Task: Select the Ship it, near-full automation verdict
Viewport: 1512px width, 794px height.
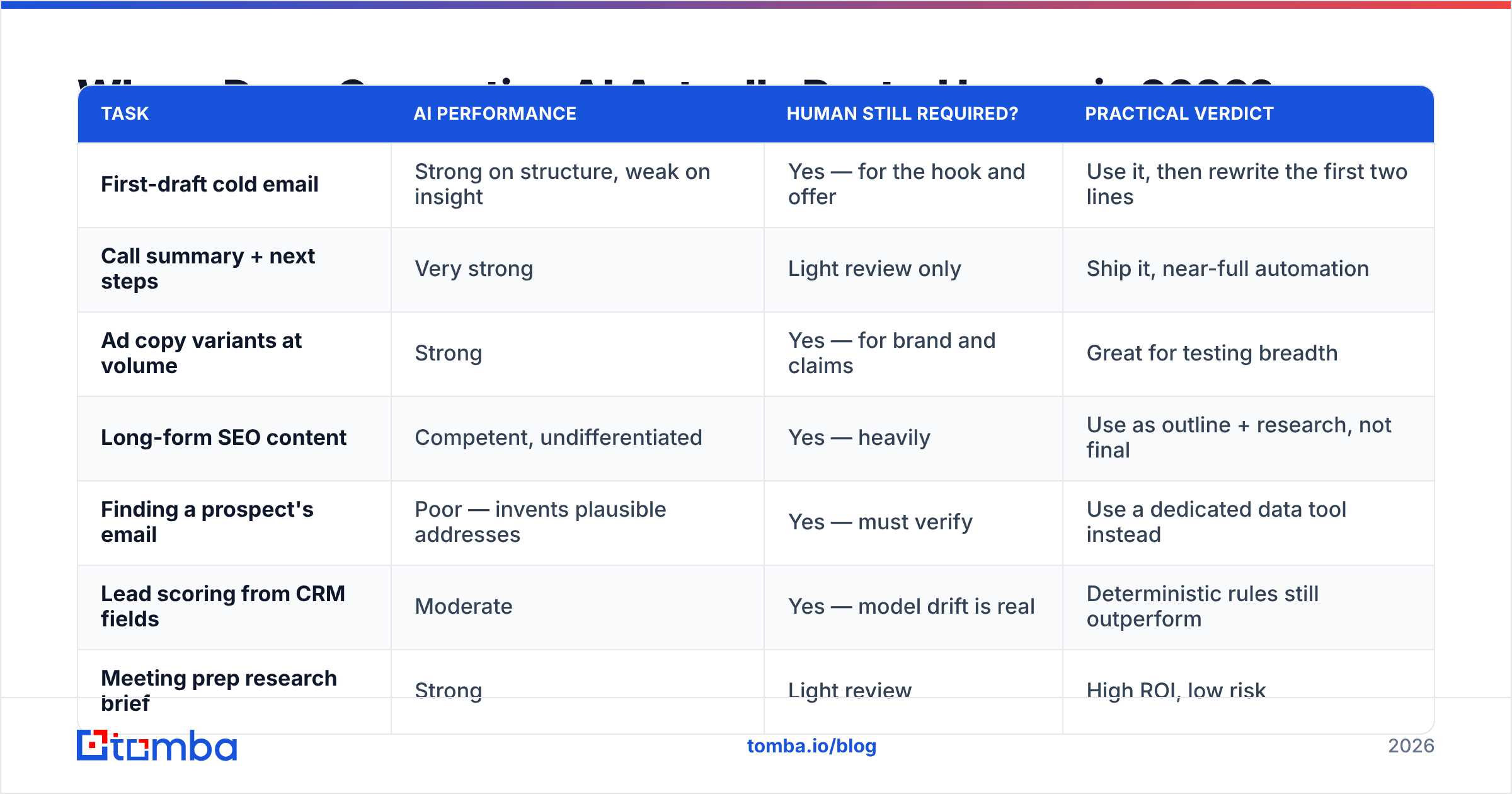Action: point(1249,270)
